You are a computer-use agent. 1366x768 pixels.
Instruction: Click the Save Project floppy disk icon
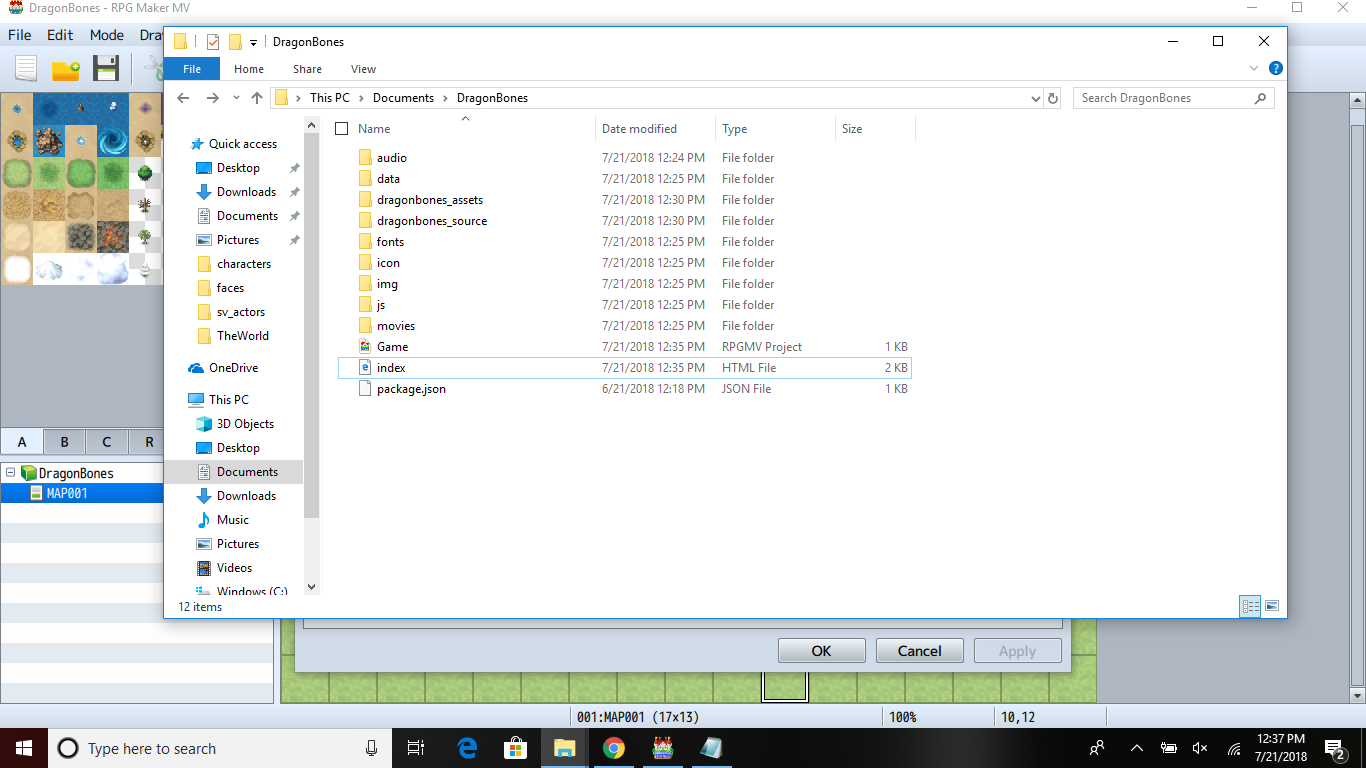[x=106, y=69]
